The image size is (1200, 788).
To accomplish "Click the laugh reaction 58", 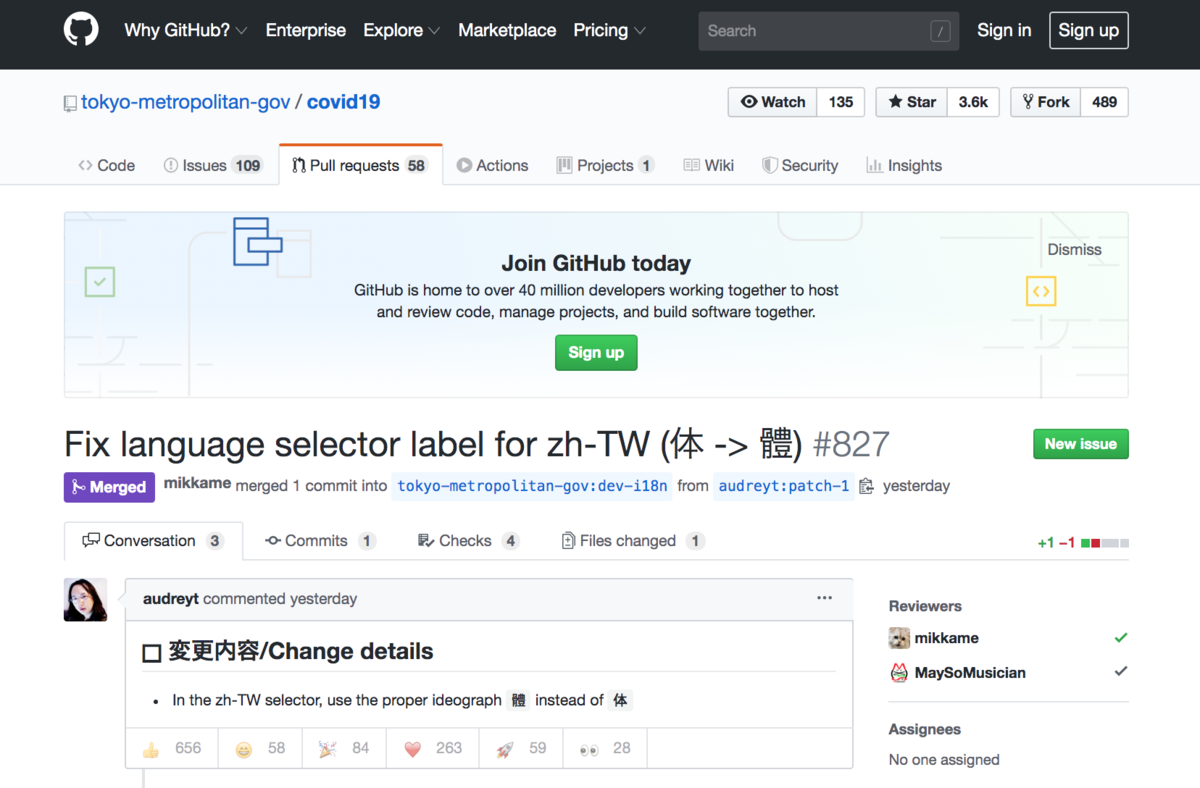I will click(x=260, y=748).
